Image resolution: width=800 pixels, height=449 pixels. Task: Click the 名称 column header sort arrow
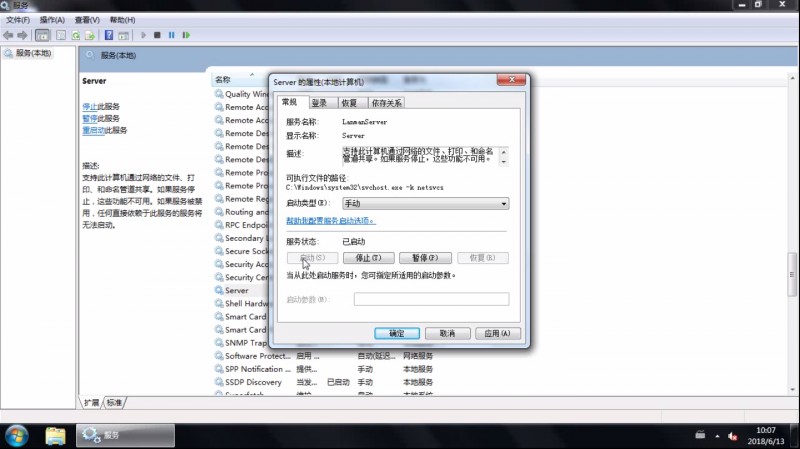coord(252,75)
